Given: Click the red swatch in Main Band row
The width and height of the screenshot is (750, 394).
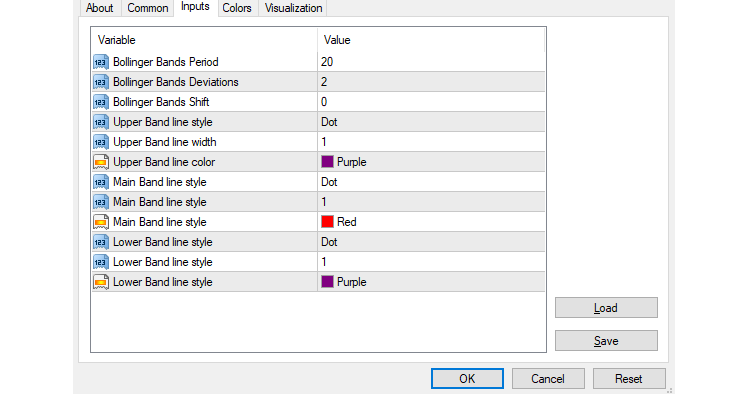Looking at the screenshot, I should coord(327,222).
